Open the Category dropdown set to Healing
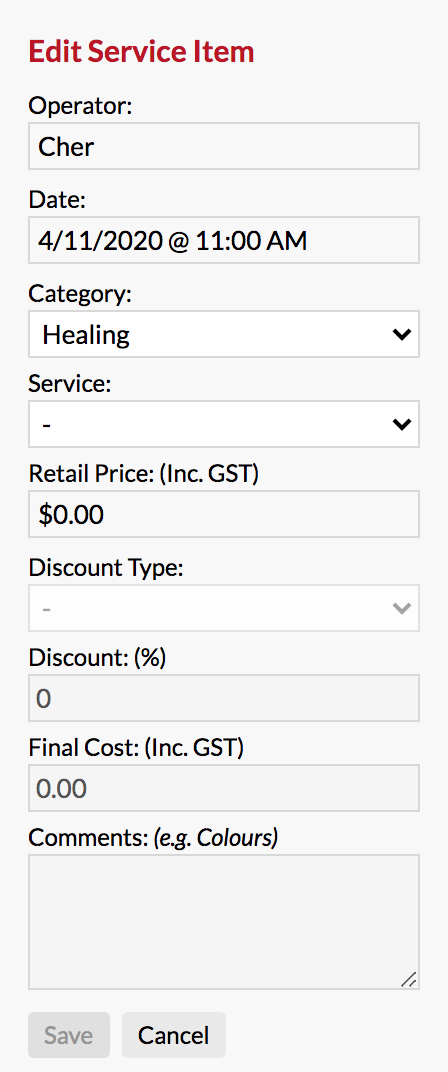The width and height of the screenshot is (448, 1072). (x=224, y=334)
